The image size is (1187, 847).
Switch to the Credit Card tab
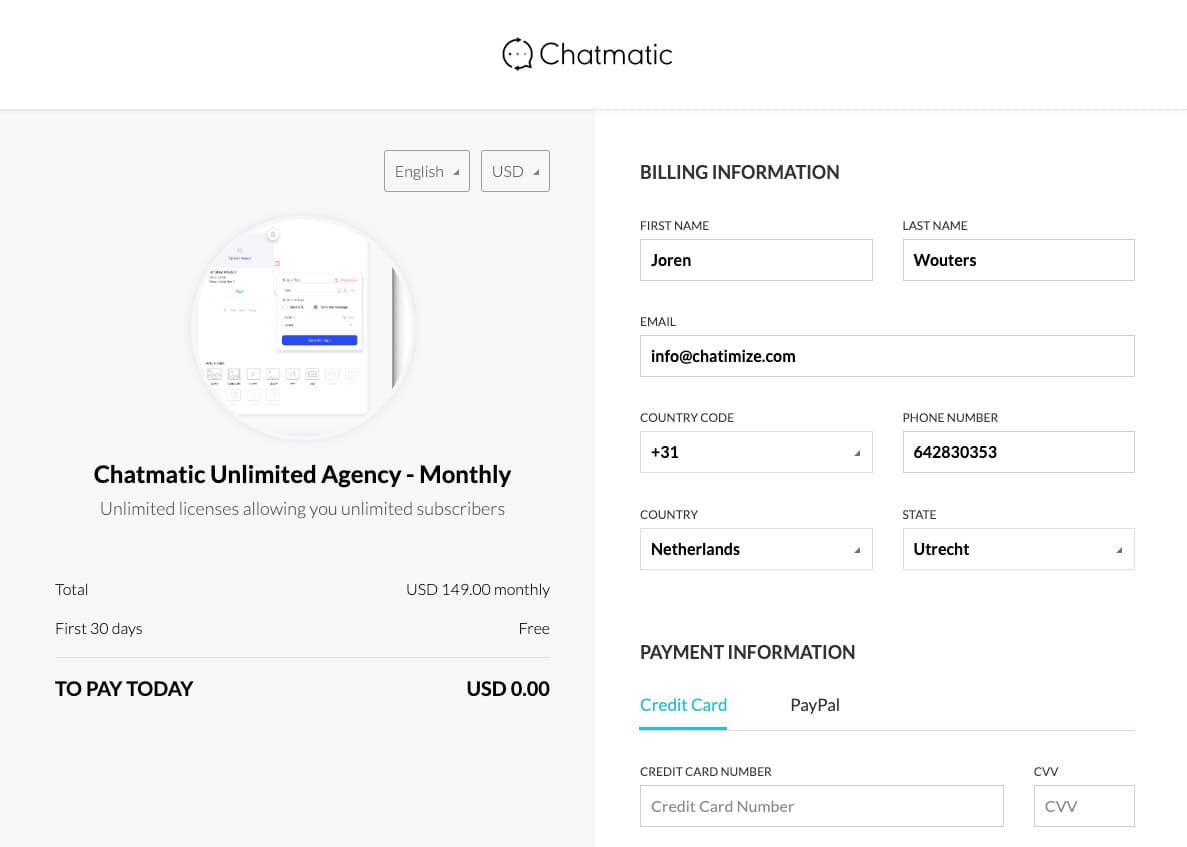pos(683,705)
